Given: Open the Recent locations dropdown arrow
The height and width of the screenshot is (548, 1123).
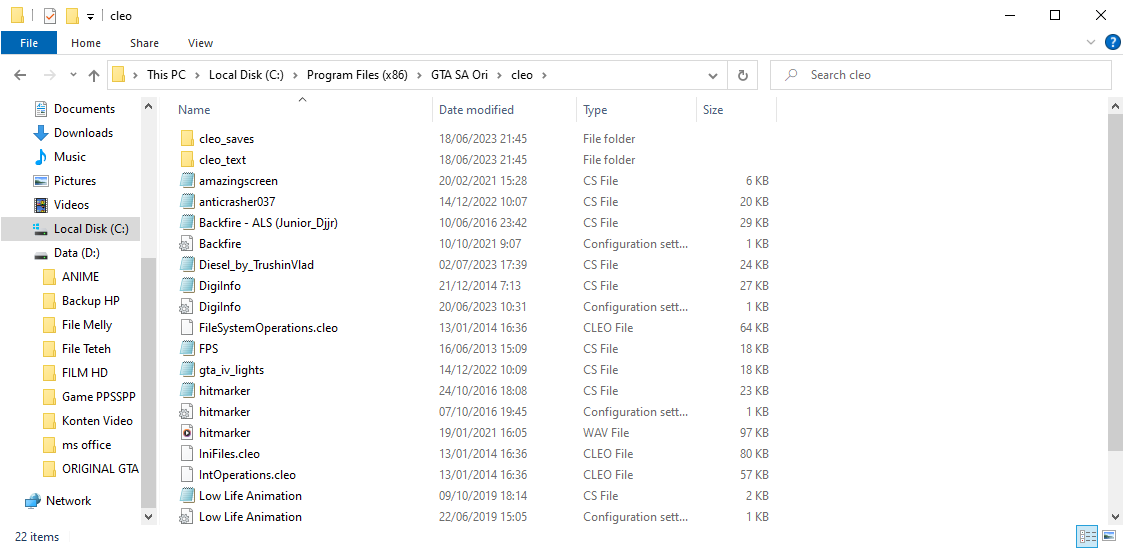Looking at the screenshot, I should coord(74,74).
